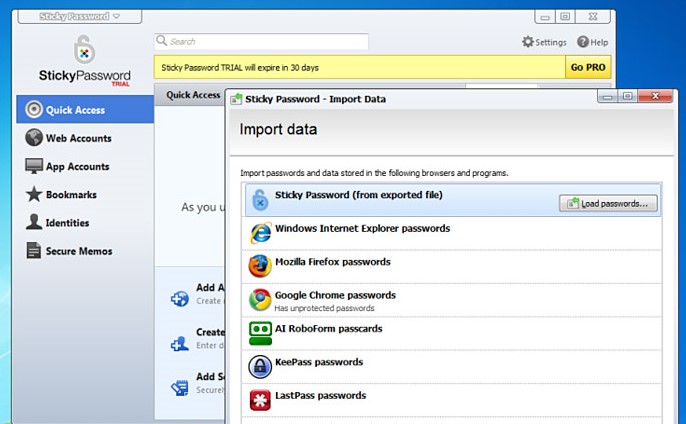This screenshot has width=686, height=424.
Task: Minimize the main Sticky Password window
Action: pos(545,17)
